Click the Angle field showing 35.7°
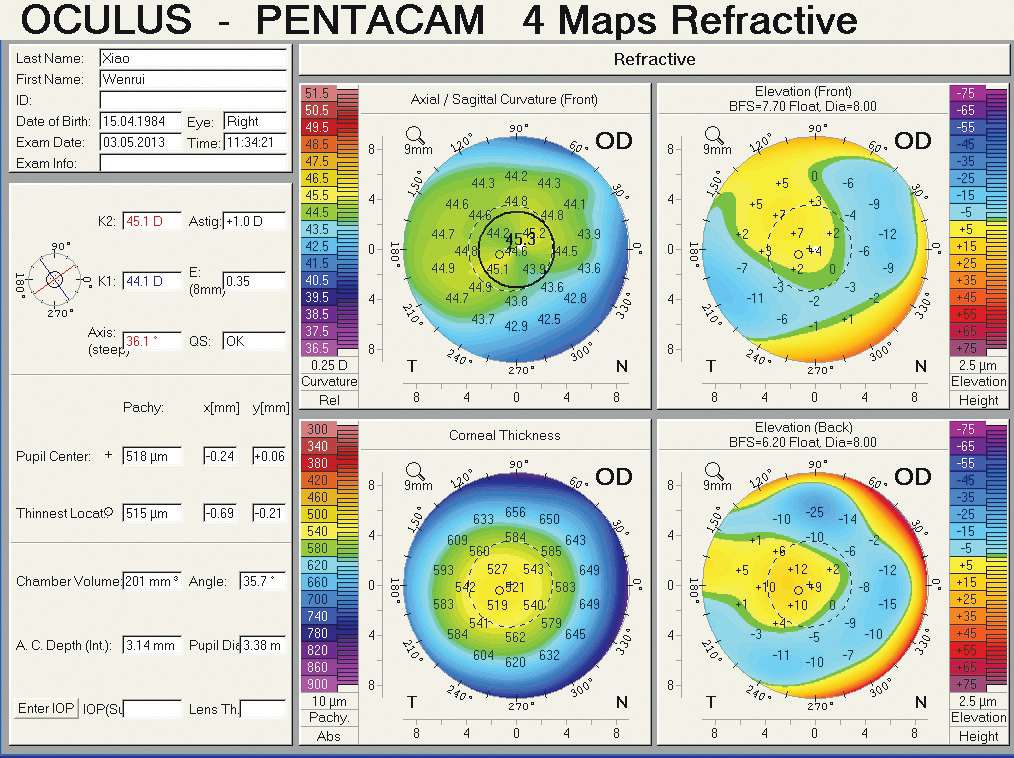The image size is (1014, 758). pos(263,581)
